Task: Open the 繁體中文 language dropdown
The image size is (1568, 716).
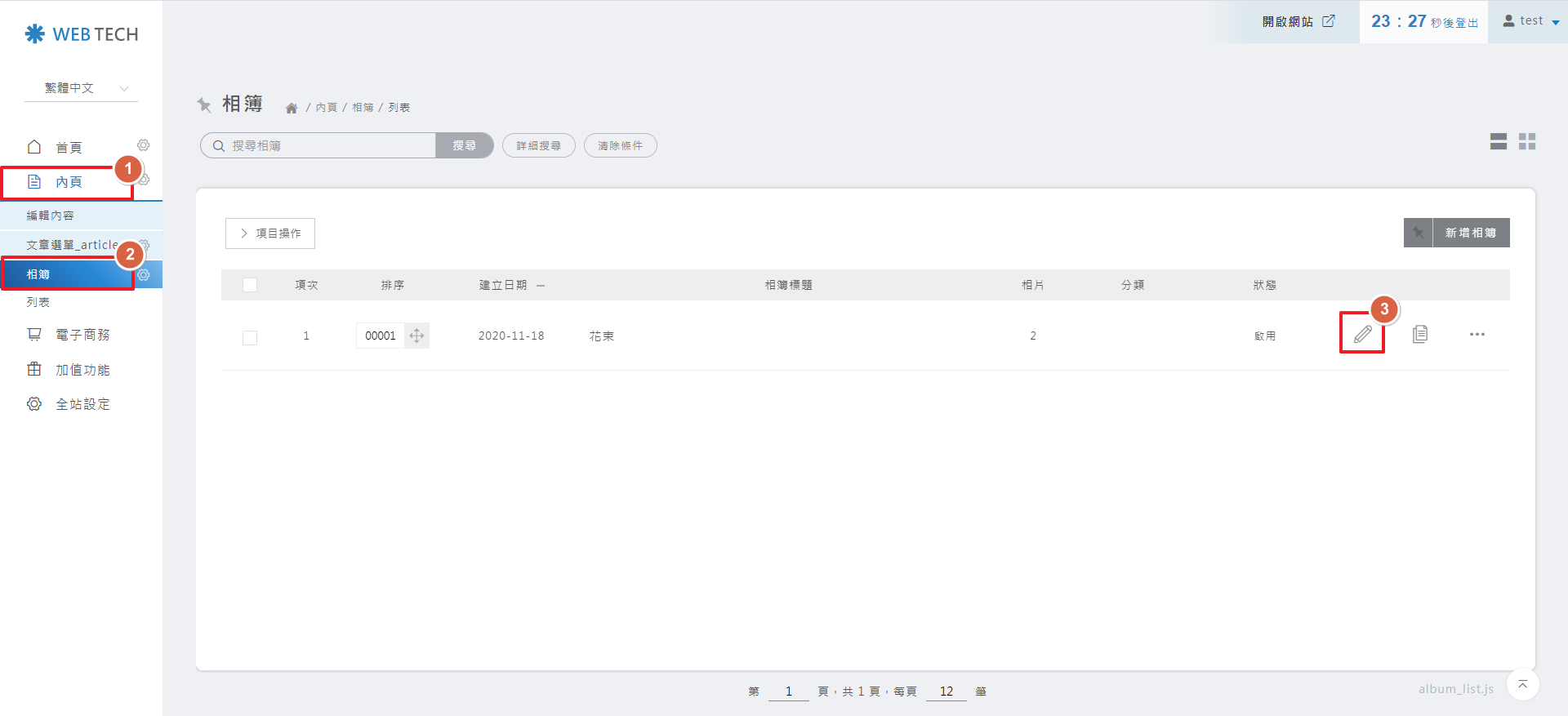Action: click(81, 88)
